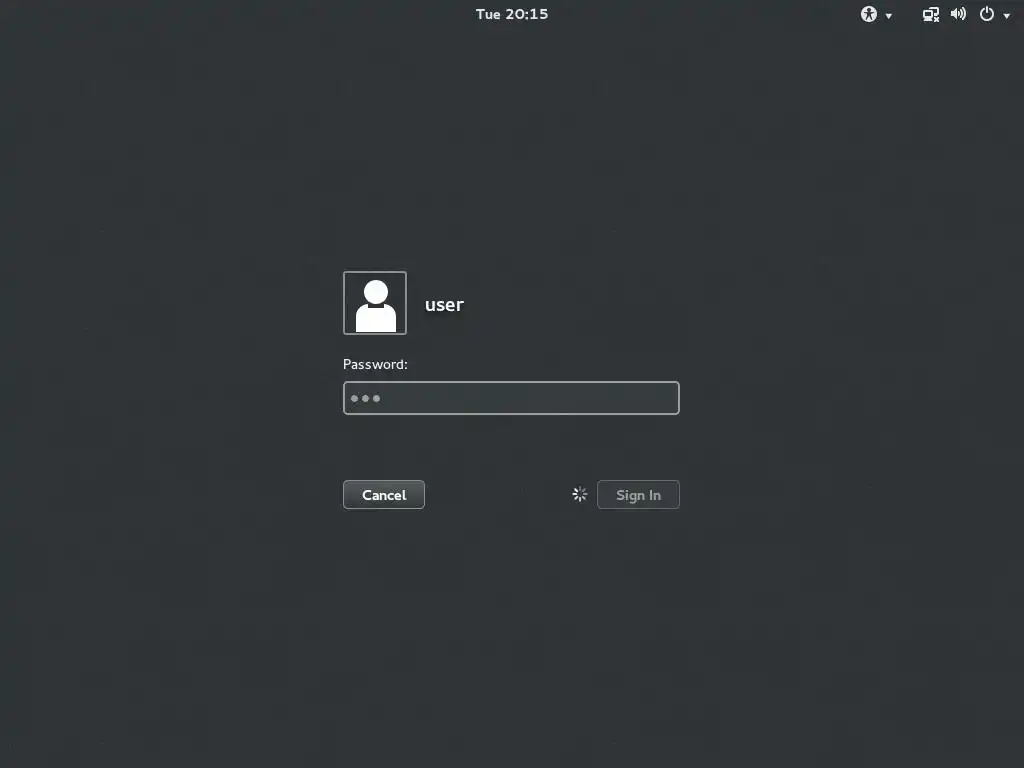This screenshot has width=1024, height=768.
Task: Click the "Password:" field label
Action: (x=375, y=364)
